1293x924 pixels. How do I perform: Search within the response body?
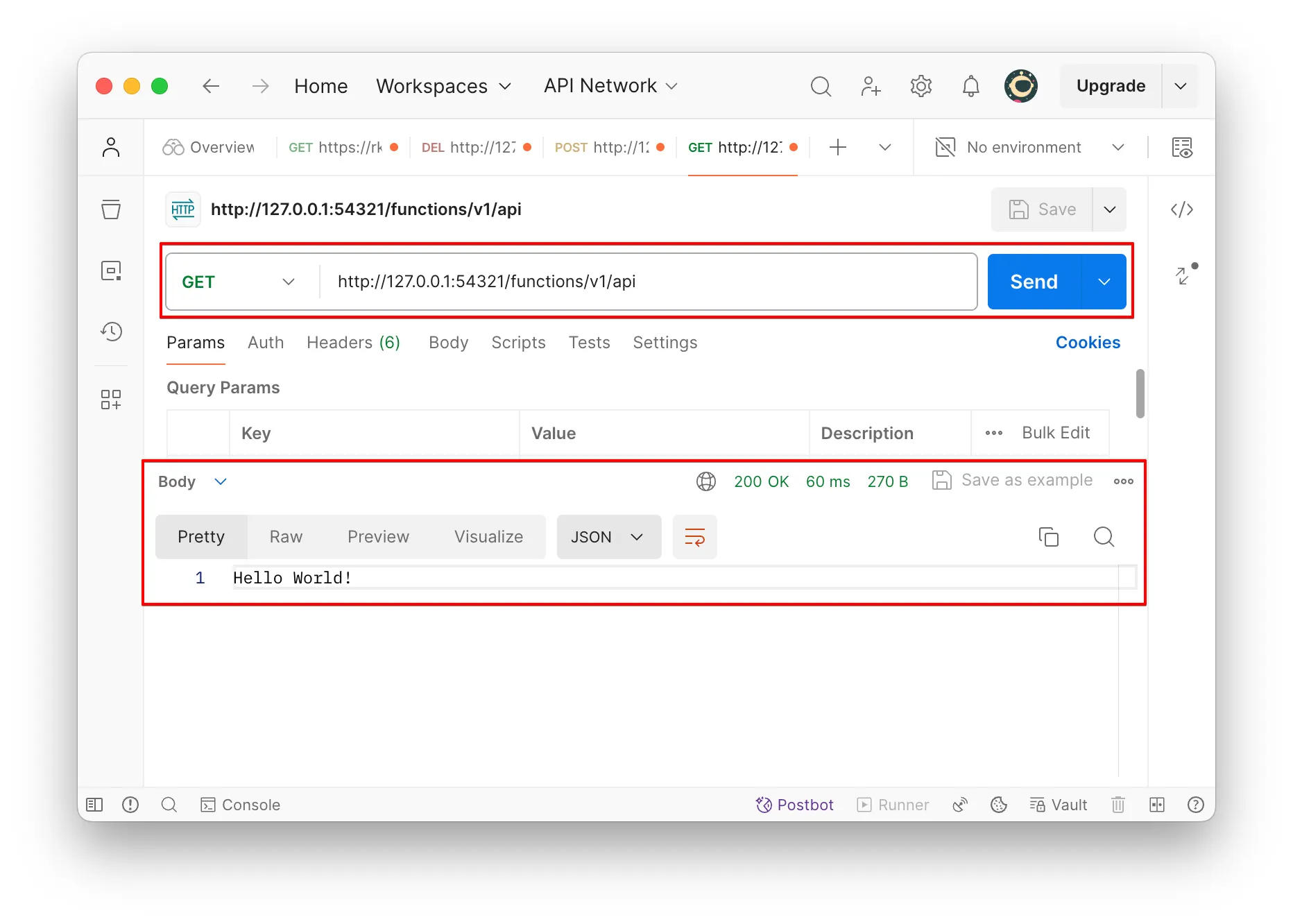point(1104,536)
